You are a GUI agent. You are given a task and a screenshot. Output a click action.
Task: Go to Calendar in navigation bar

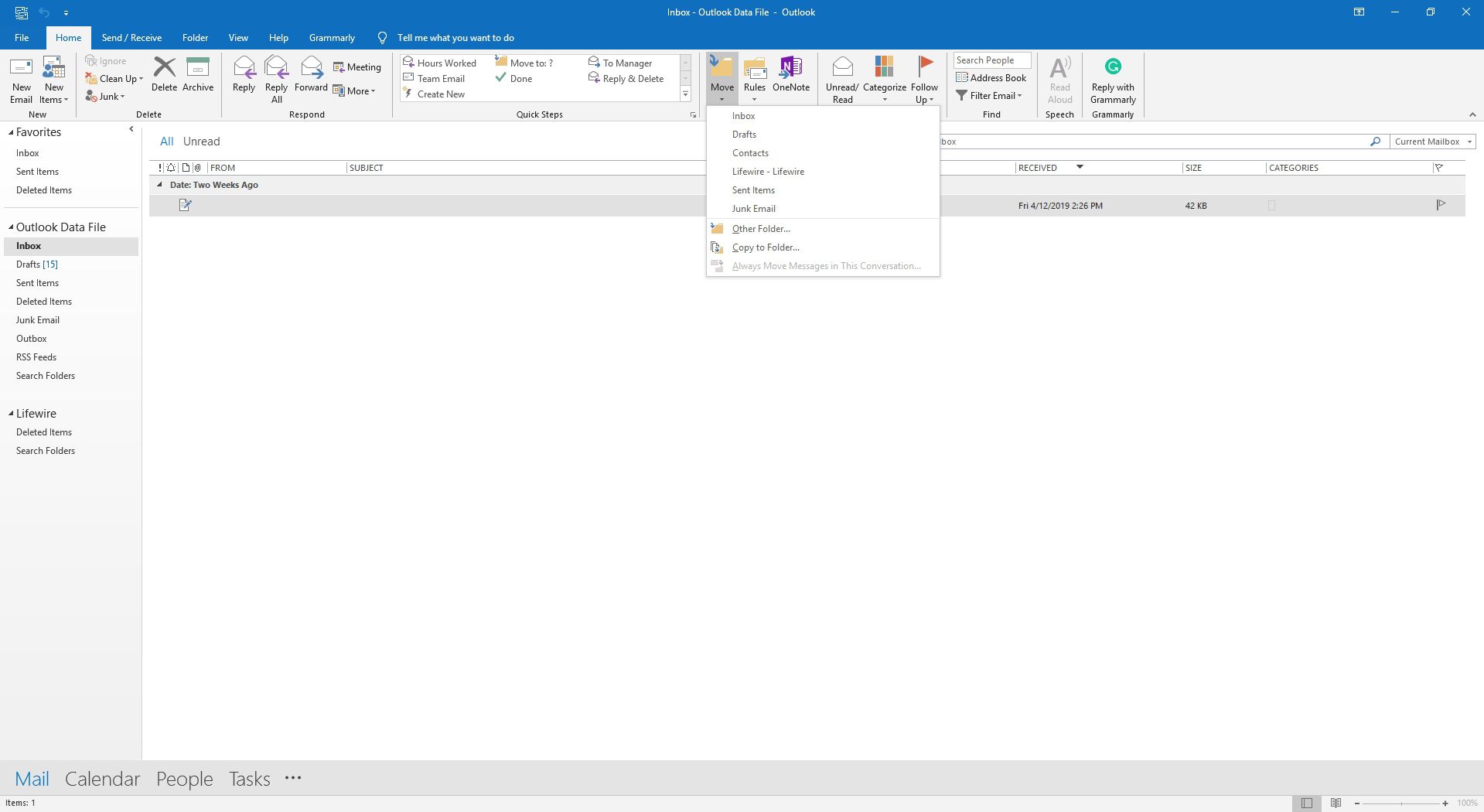coord(102,779)
